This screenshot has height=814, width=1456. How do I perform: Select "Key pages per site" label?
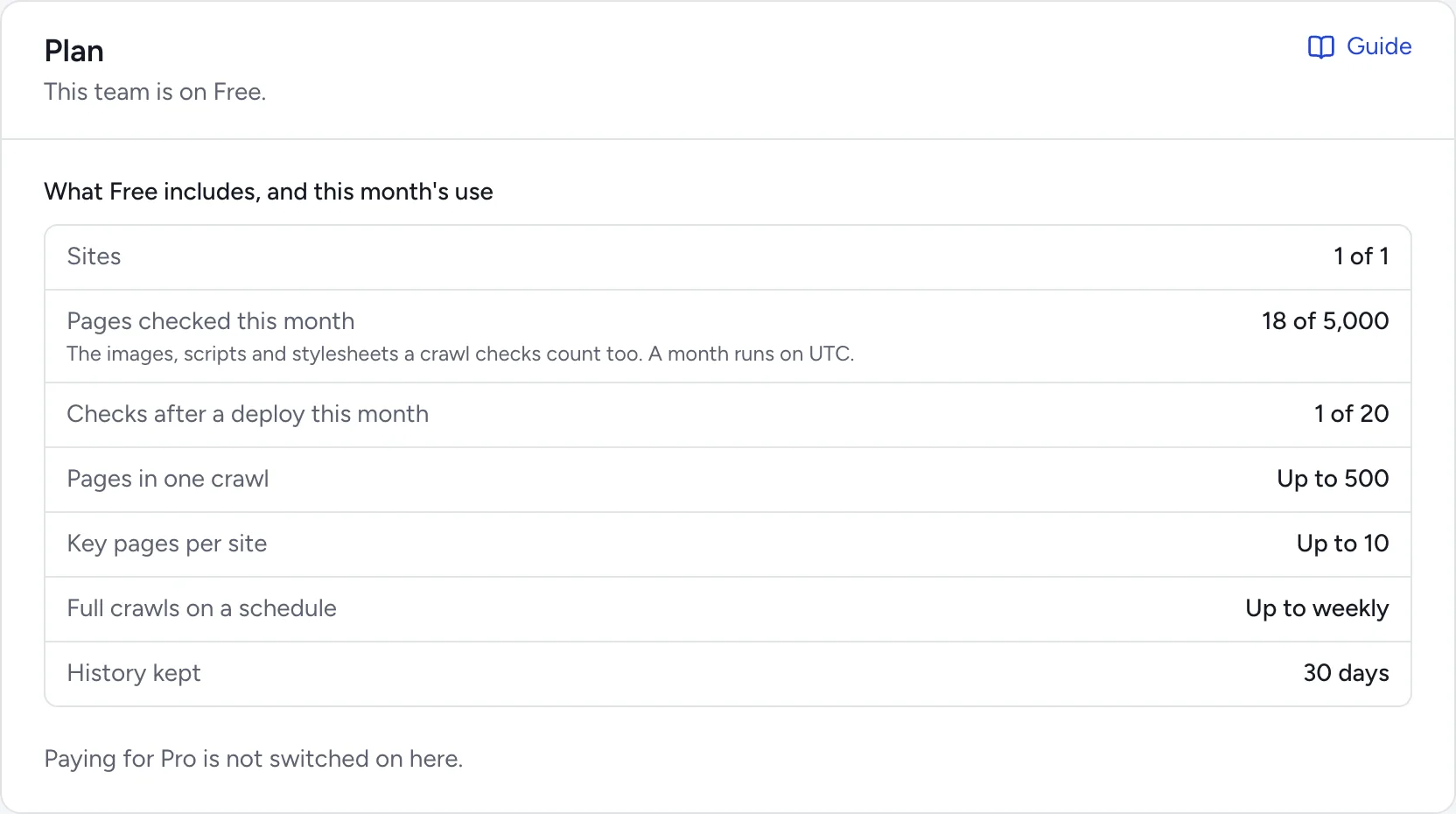167,544
